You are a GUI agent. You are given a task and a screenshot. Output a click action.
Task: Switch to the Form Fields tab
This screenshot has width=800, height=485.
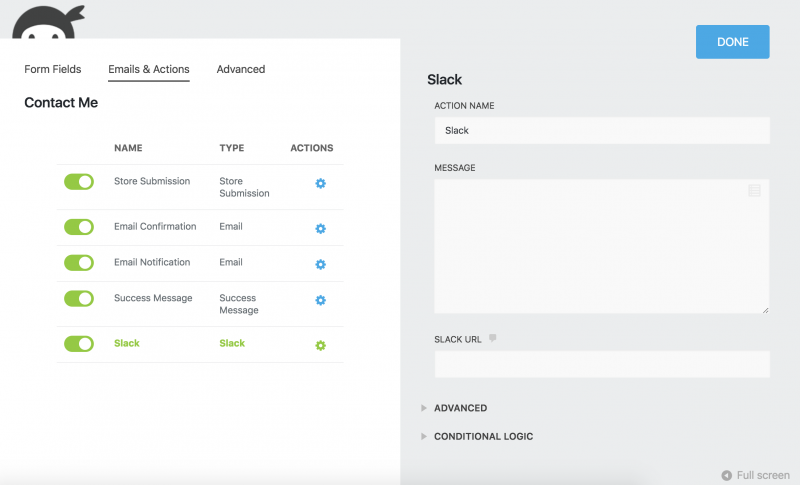53,69
